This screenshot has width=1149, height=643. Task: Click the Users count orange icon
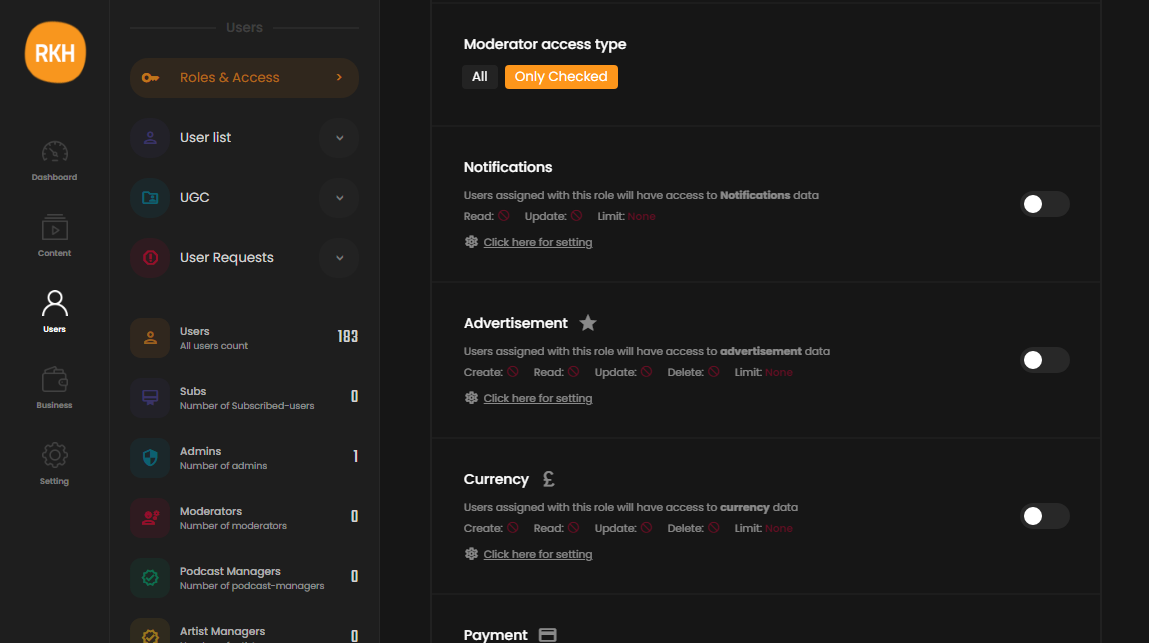click(150, 338)
